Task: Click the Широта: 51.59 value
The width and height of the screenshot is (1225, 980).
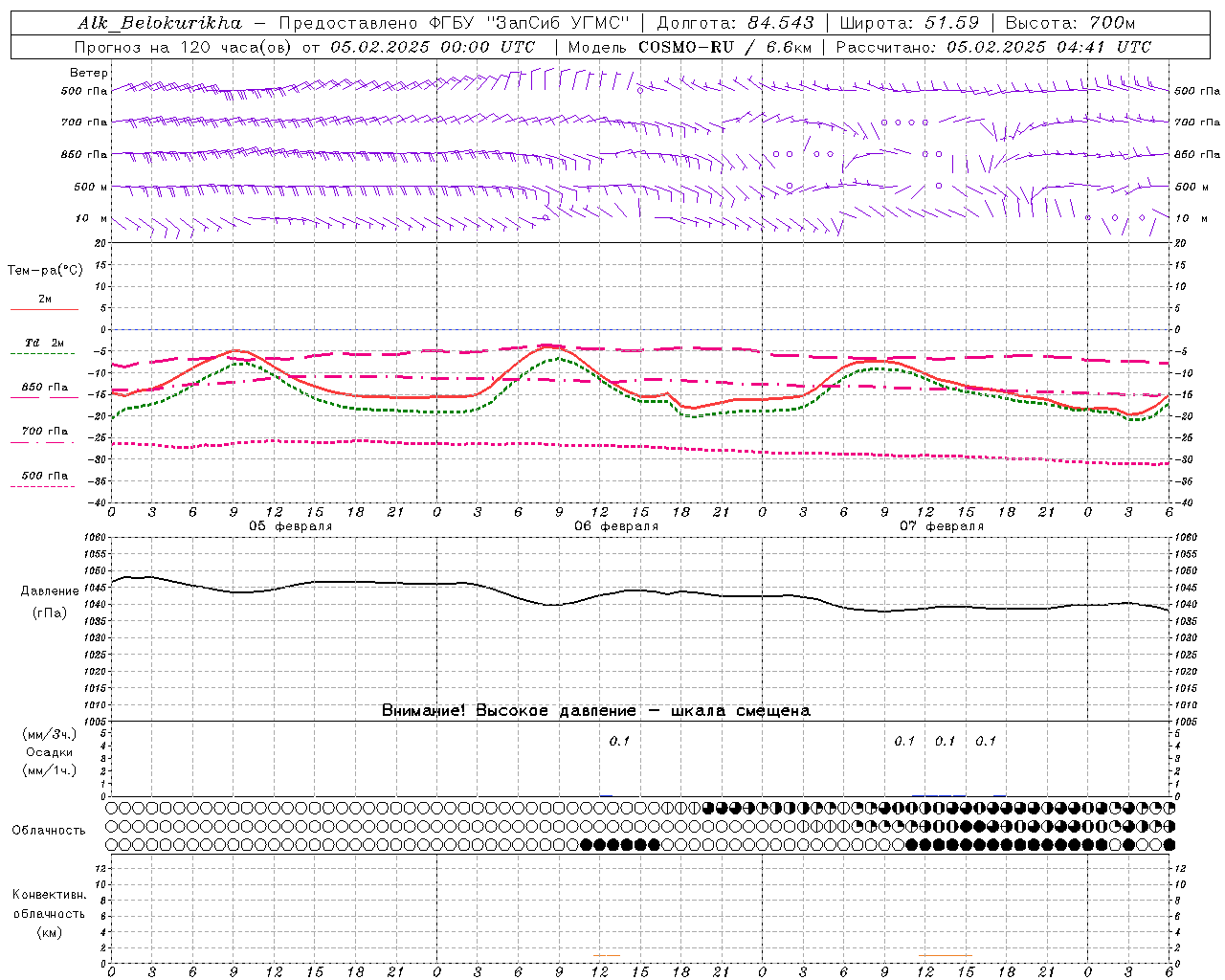Action: pyautogui.click(x=909, y=23)
